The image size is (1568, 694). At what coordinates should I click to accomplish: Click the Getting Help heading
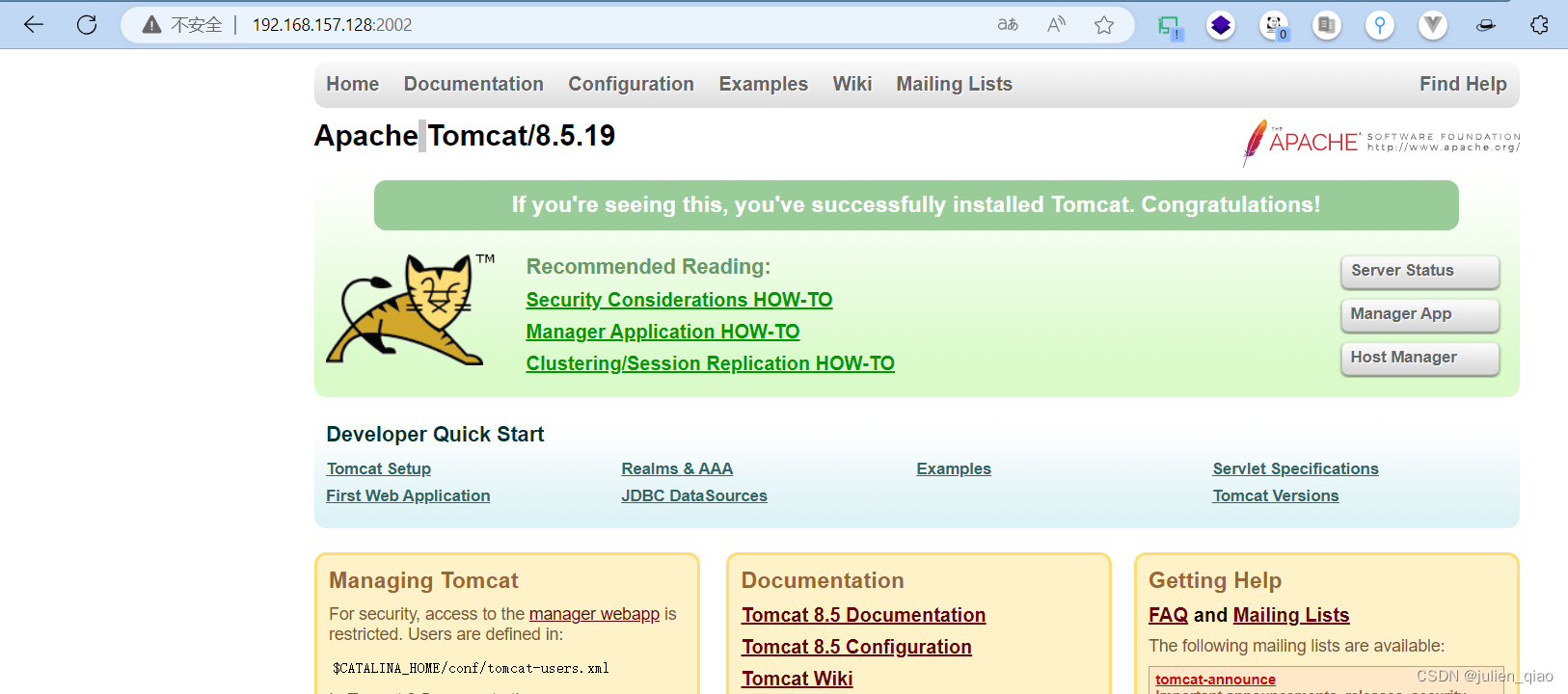point(1215,580)
